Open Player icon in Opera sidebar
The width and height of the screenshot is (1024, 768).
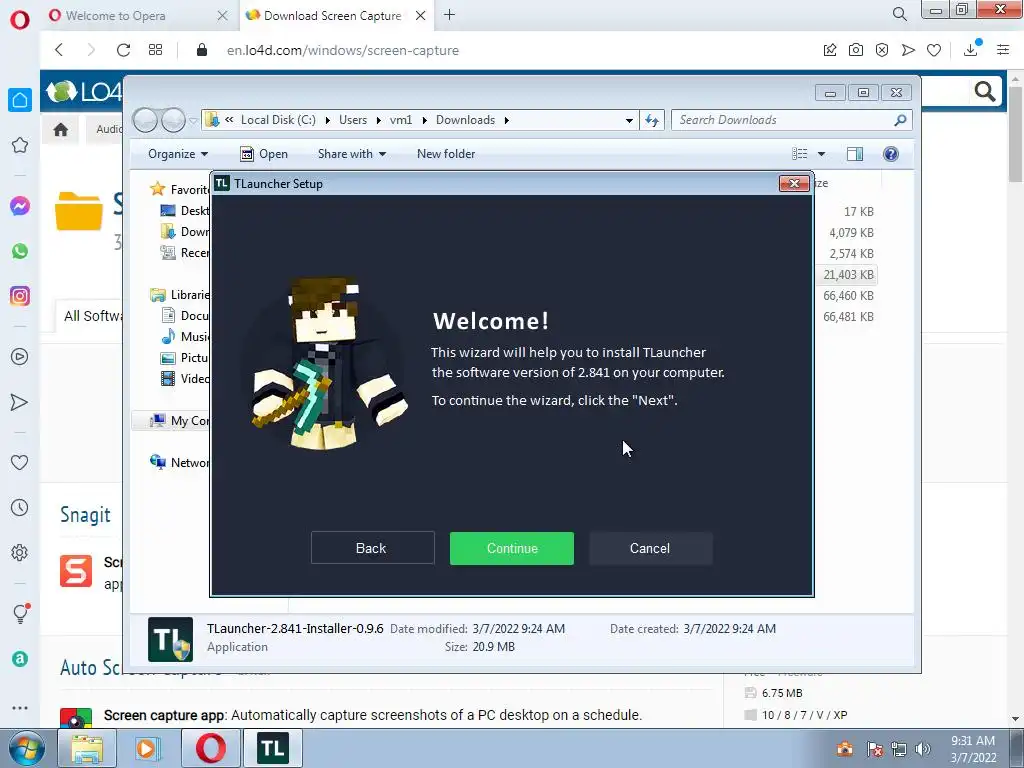click(20, 357)
